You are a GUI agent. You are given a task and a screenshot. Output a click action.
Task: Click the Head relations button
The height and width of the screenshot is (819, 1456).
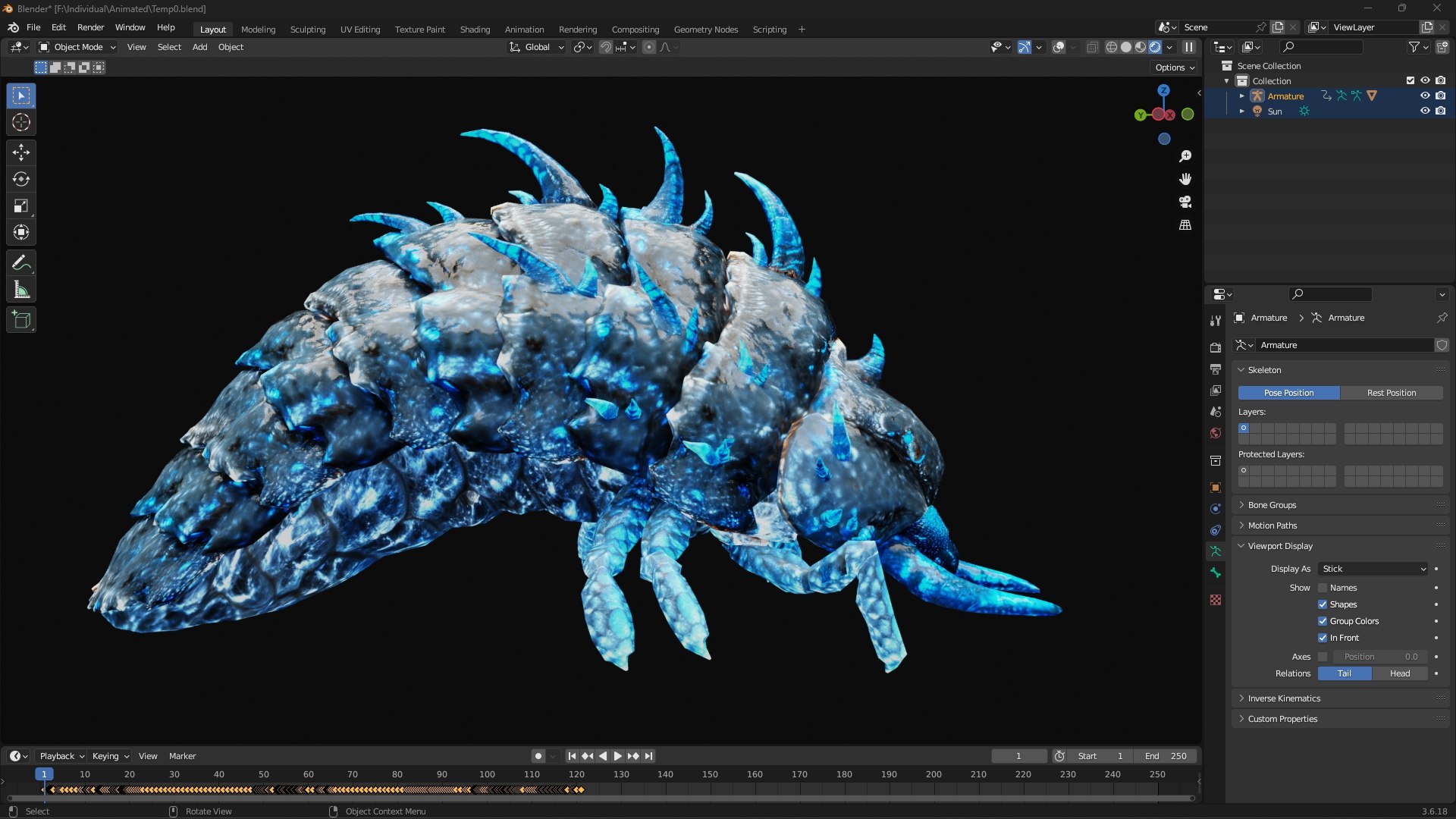[x=1400, y=673]
